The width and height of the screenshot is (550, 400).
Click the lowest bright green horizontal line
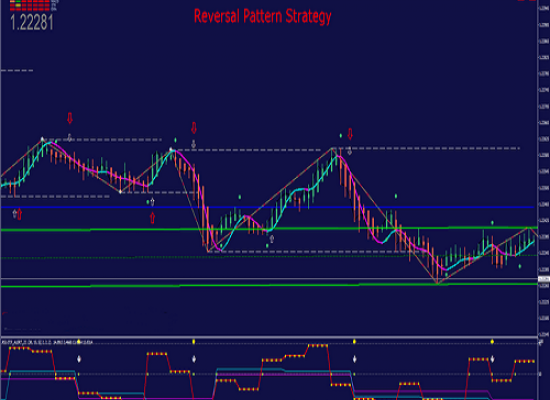(269, 285)
